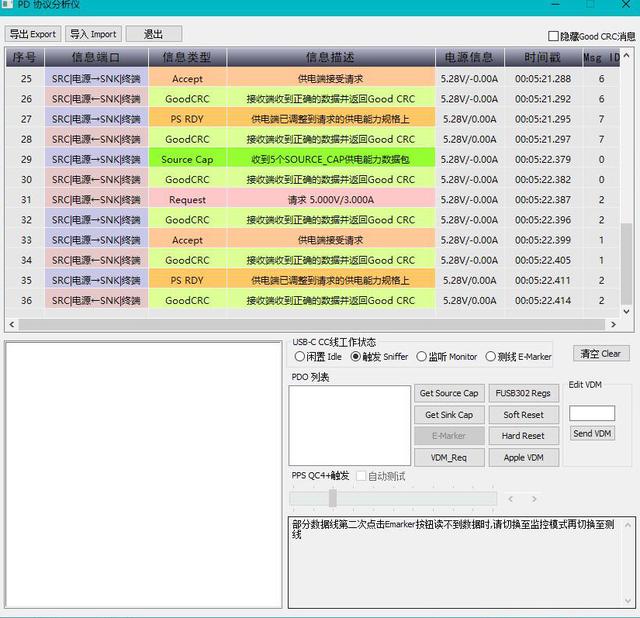Click the 退出 exit button
This screenshot has height=618, width=640.
click(x=154, y=34)
